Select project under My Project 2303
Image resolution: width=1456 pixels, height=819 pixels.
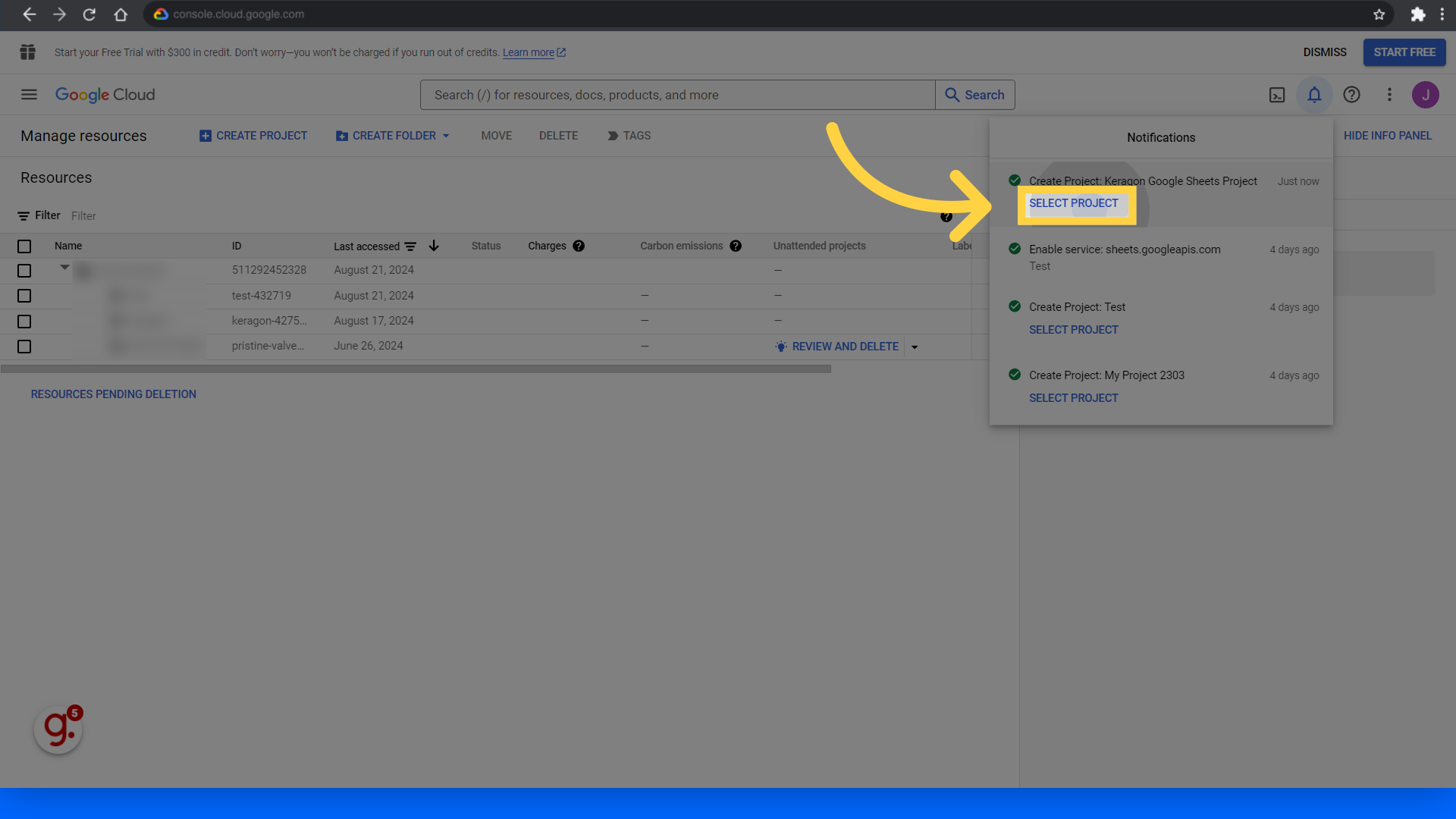(x=1074, y=398)
